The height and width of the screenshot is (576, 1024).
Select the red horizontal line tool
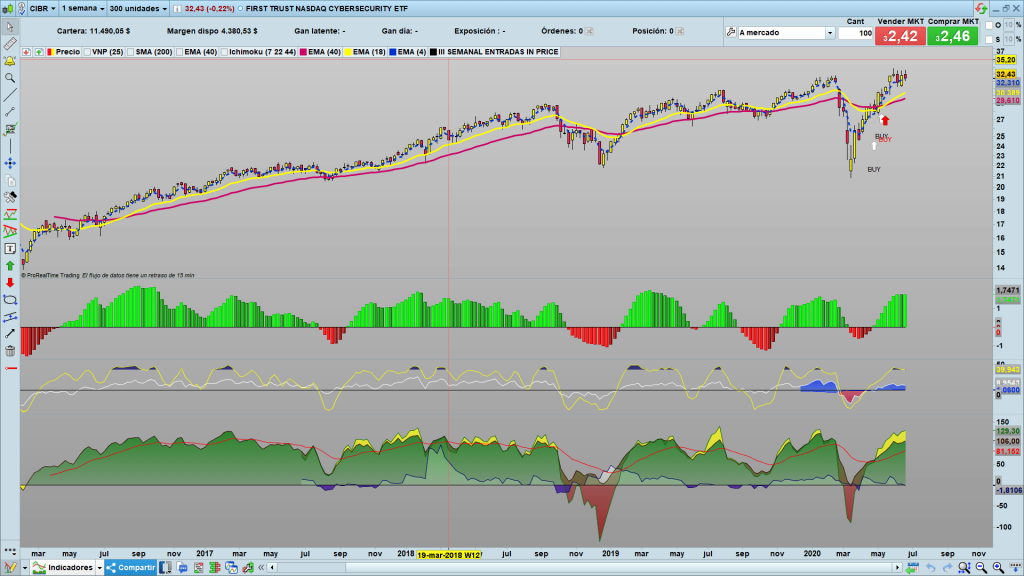[10, 368]
